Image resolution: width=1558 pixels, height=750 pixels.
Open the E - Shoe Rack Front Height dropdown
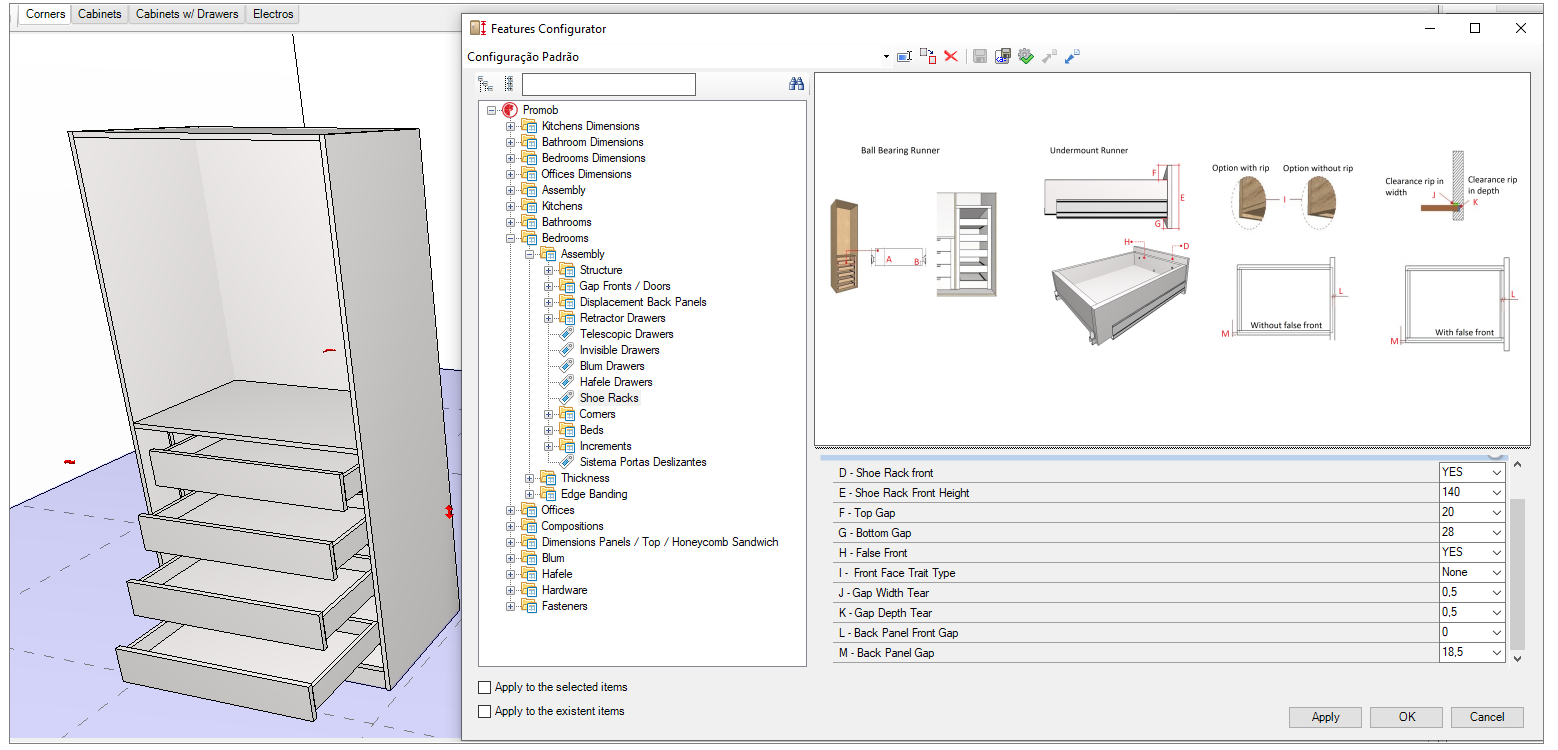[1496, 492]
